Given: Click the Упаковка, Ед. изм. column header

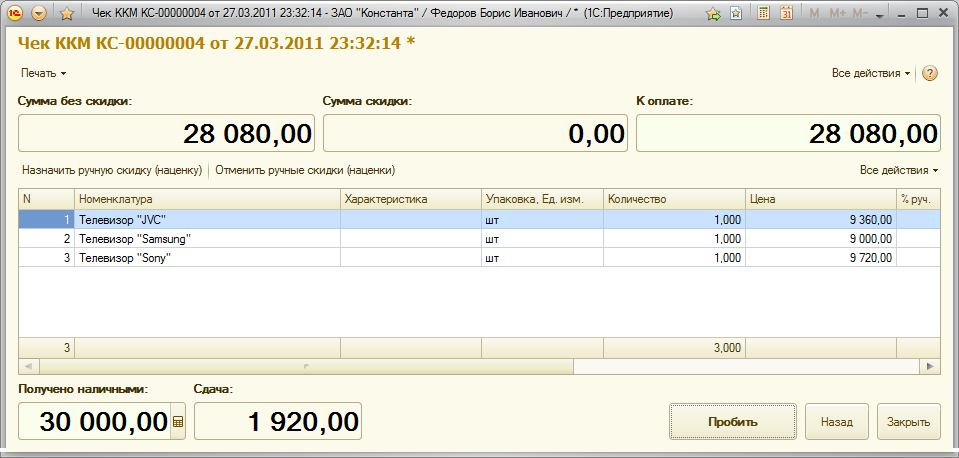Looking at the screenshot, I should (542, 199).
